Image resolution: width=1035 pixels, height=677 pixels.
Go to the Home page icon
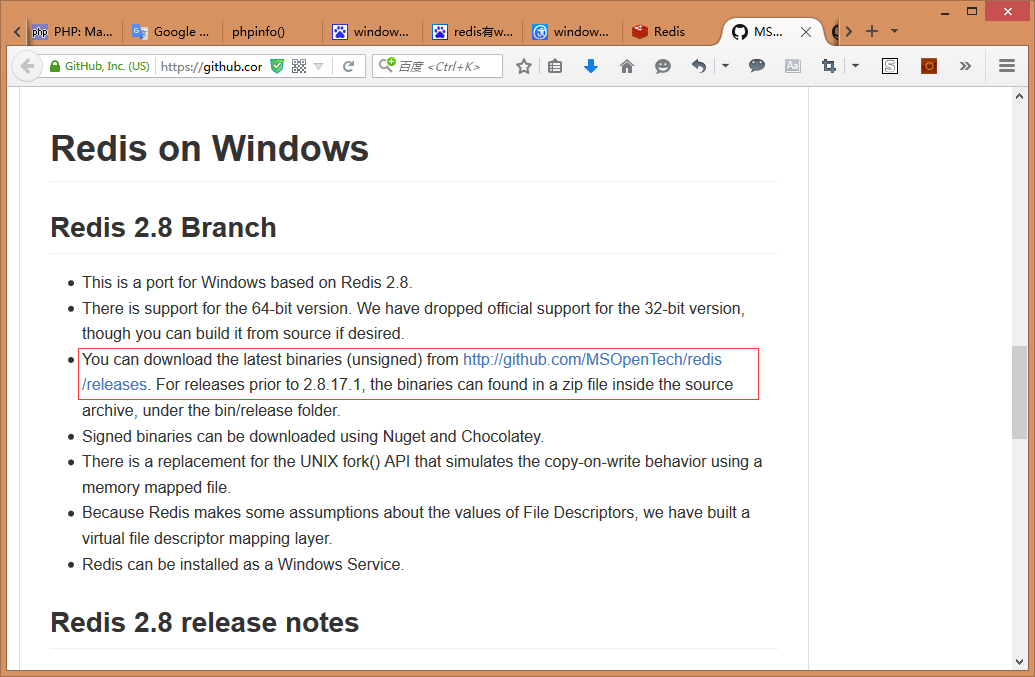coord(627,66)
